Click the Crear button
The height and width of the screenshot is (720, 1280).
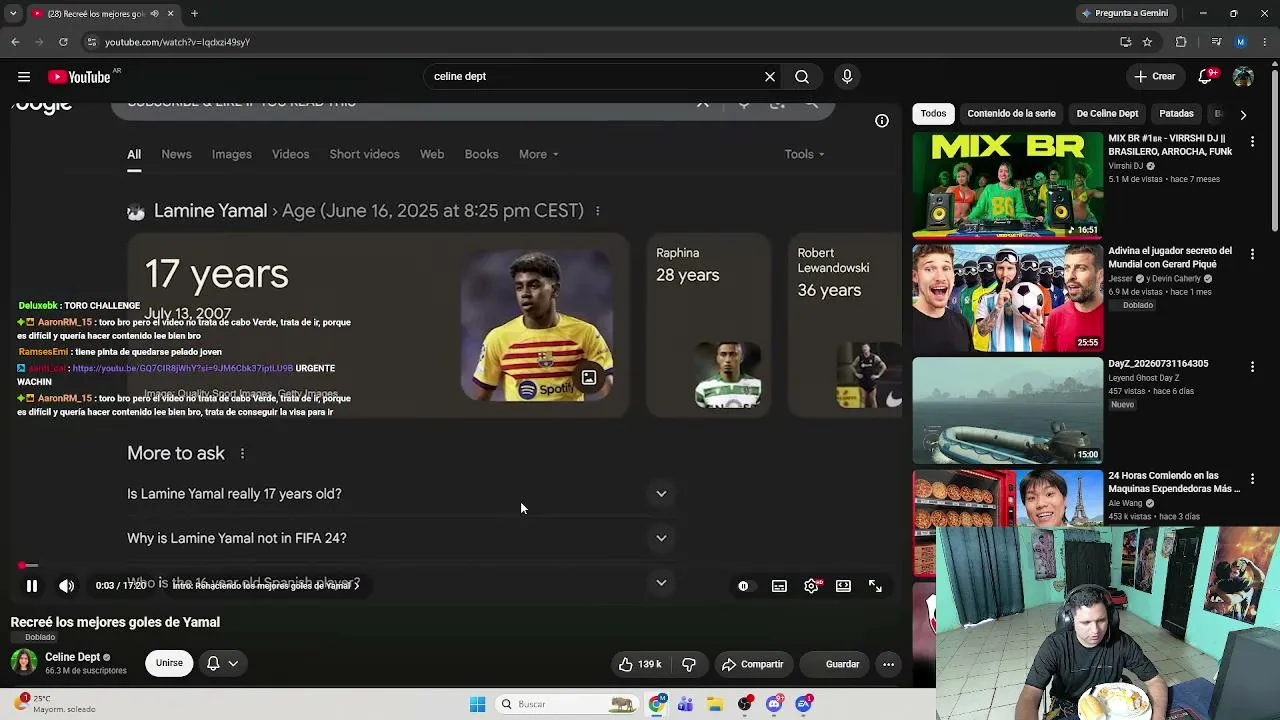(x=1154, y=77)
